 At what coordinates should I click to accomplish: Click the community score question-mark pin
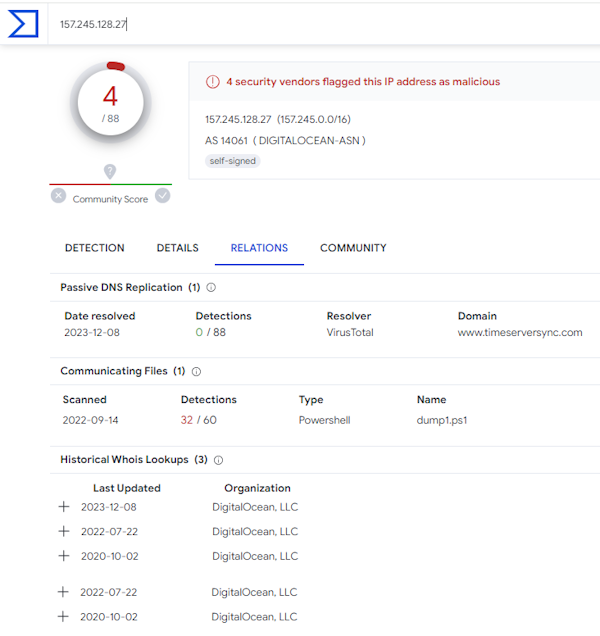pos(110,171)
